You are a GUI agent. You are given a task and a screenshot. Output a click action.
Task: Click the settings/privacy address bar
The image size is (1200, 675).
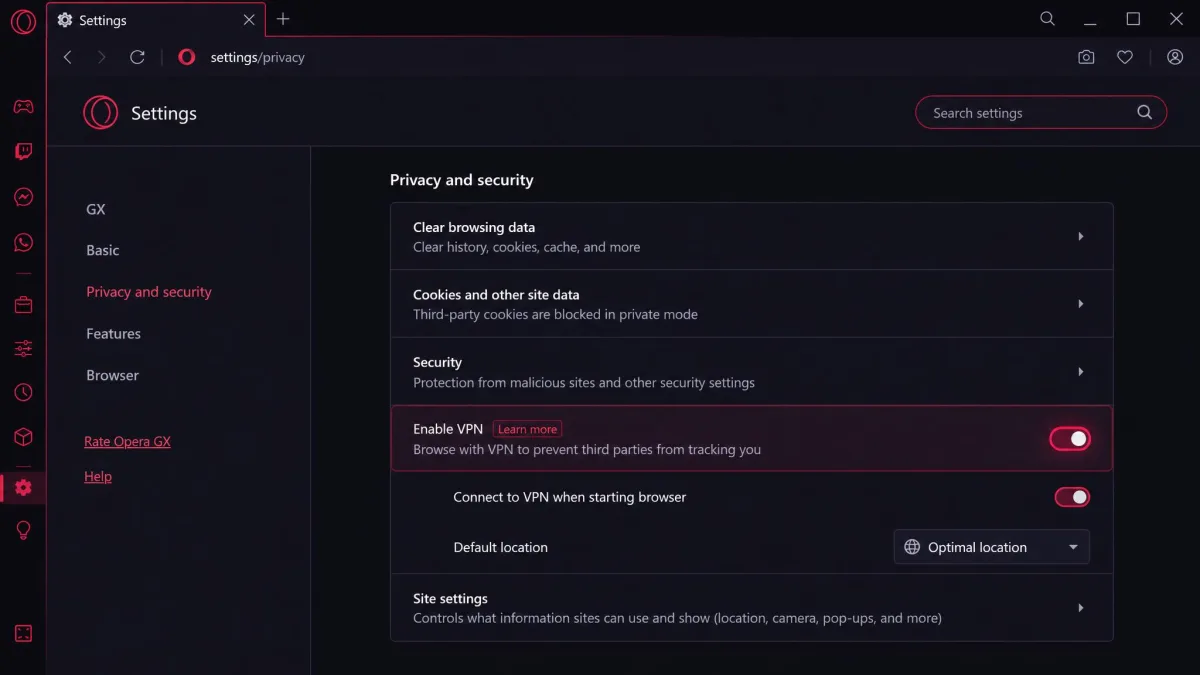click(257, 58)
